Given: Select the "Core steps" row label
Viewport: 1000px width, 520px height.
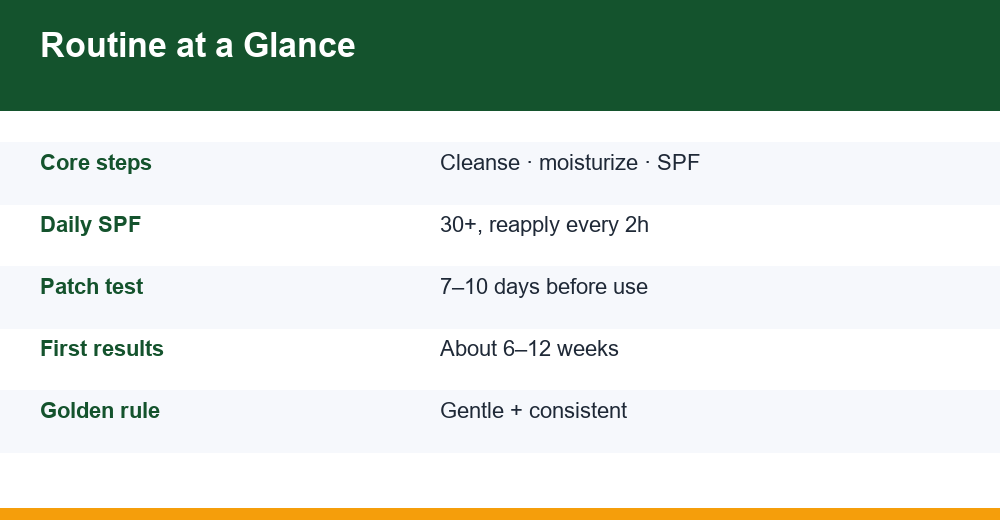Looking at the screenshot, I should click(96, 163).
